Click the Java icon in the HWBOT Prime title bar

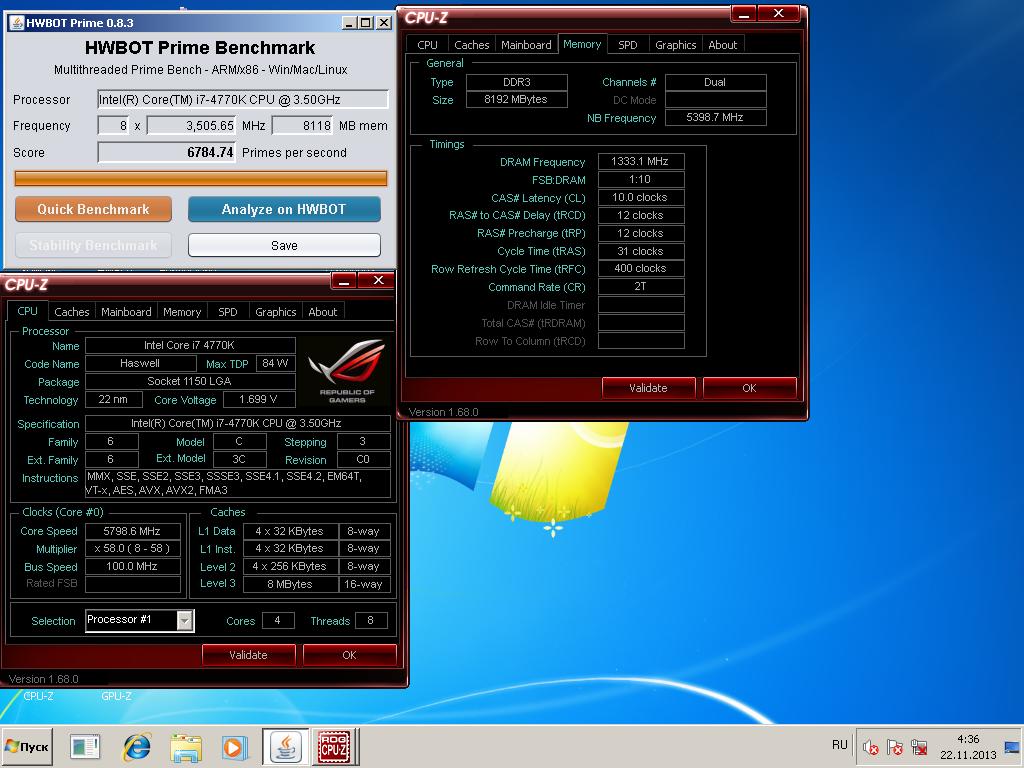pos(16,23)
